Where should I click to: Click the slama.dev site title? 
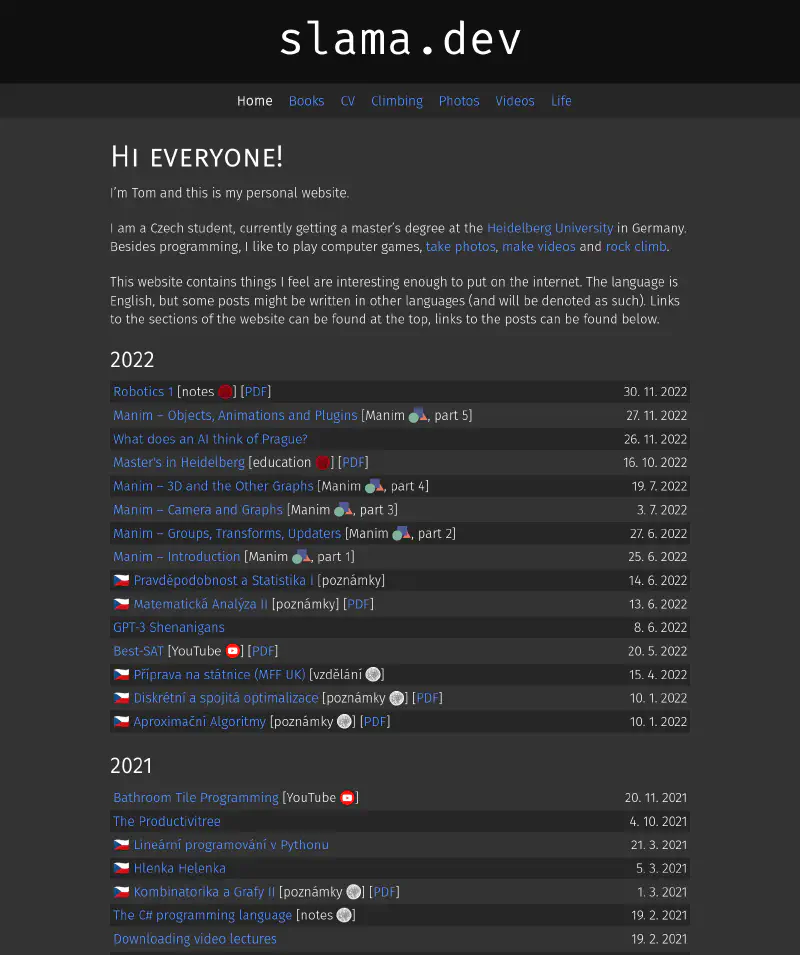[x=400, y=40]
